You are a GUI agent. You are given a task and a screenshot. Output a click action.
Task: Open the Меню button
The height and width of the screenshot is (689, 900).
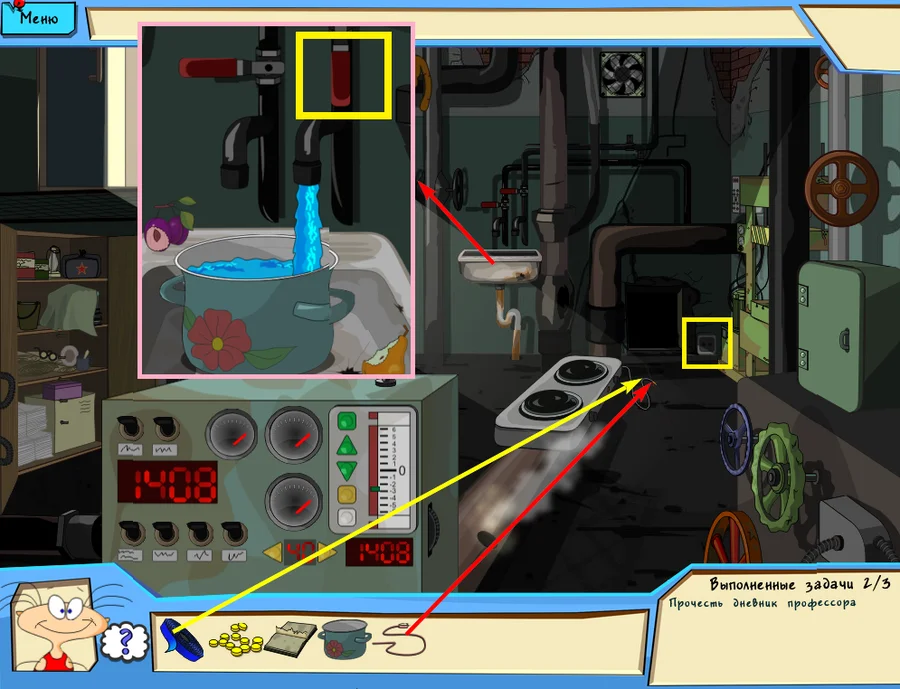tap(38, 17)
